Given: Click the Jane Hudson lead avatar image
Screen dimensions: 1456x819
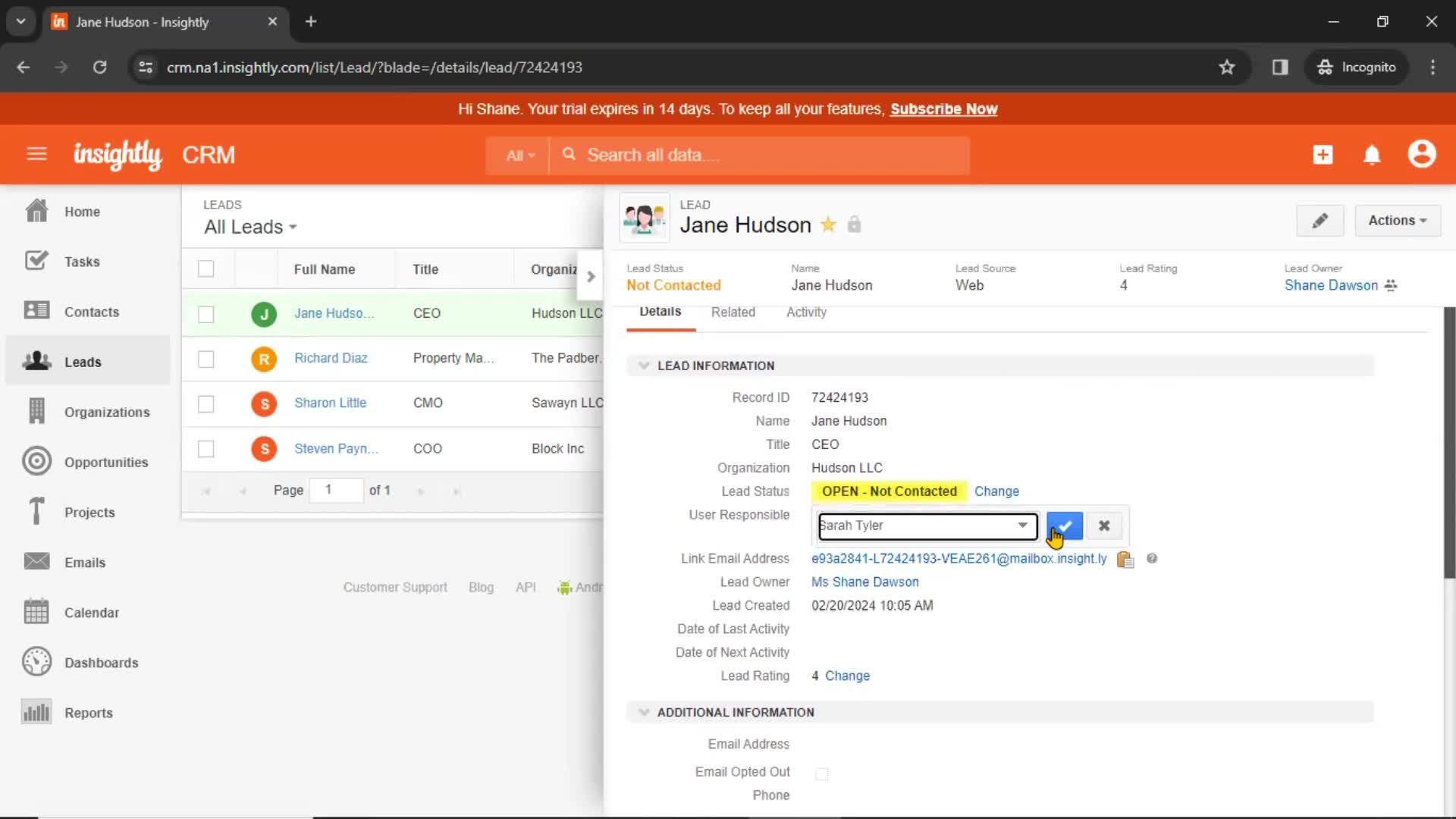Looking at the screenshot, I should click(x=644, y=218).
